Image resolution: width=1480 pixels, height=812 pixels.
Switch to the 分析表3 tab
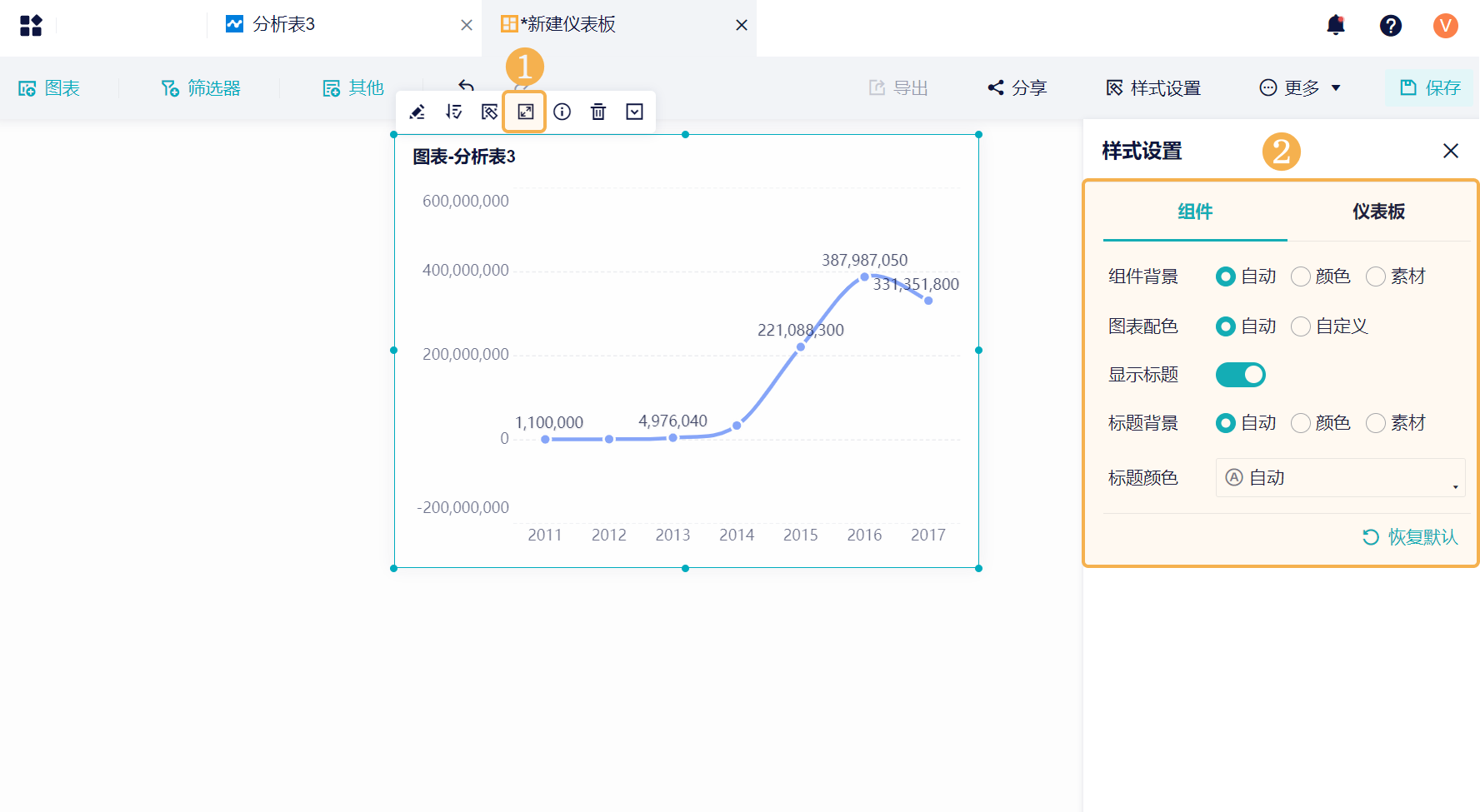click(283, 25)
